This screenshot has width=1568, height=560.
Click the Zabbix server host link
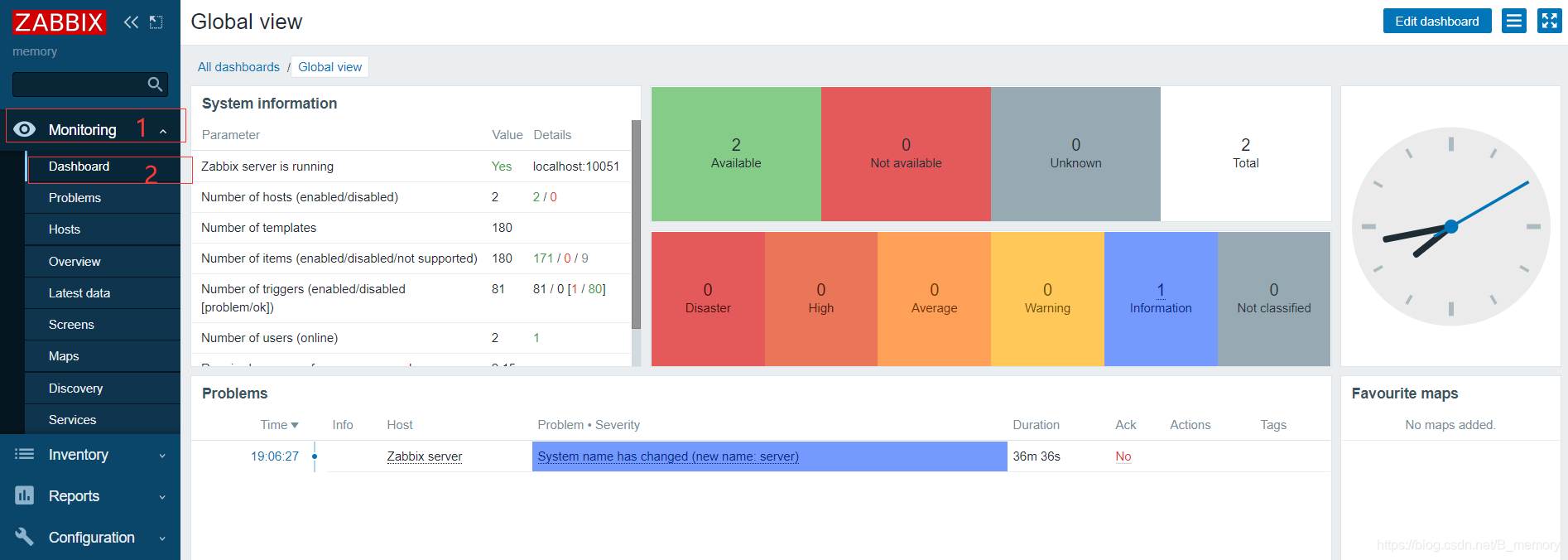click(425, 456)
